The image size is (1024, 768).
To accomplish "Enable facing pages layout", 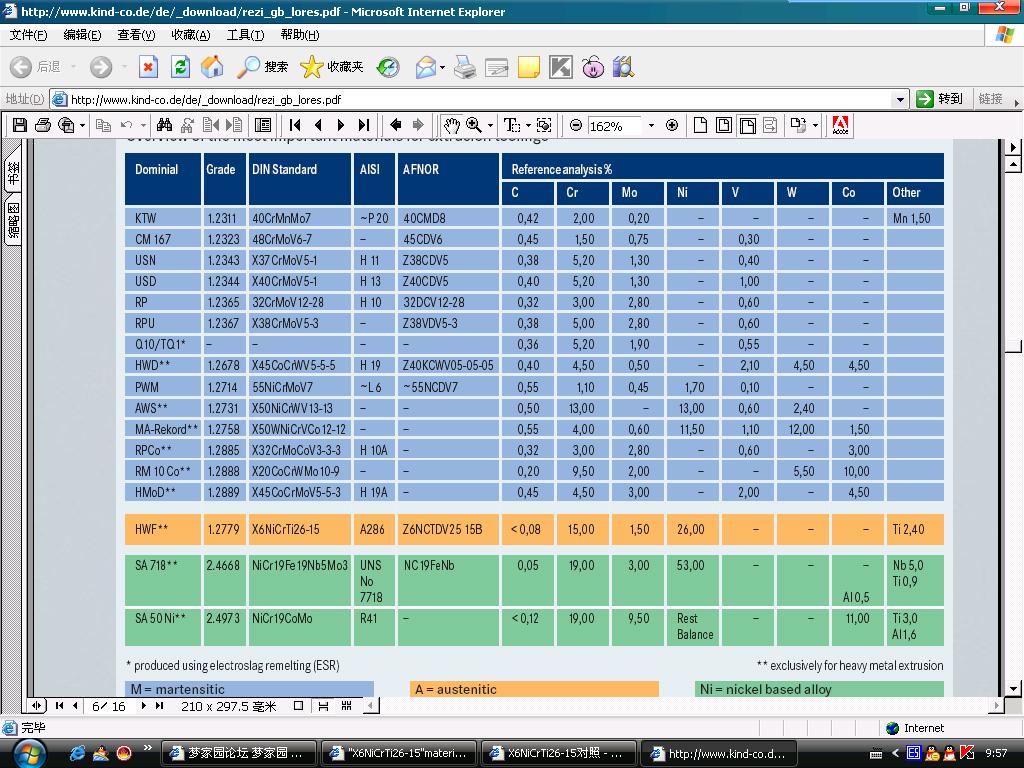I will tap(347, 706).
